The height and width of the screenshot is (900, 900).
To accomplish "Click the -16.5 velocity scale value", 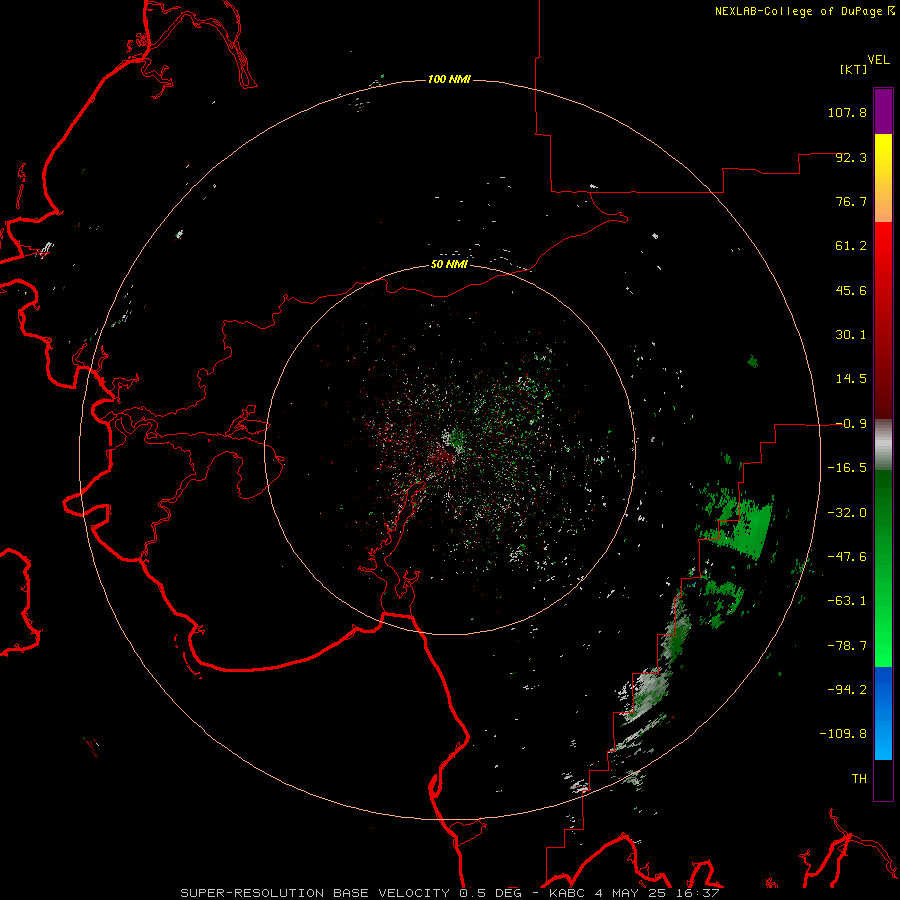I will pyautogui.click(x=847, y=468).
